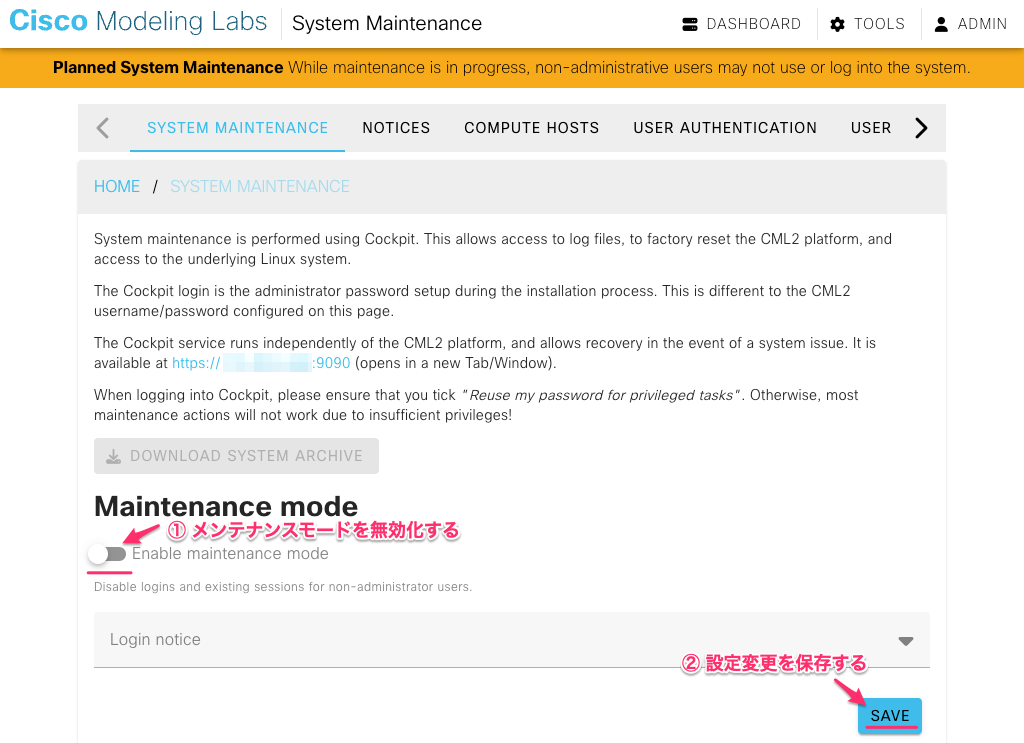Click the Cisco Modeling Labs logo
1024x743 pixels.
[x=138, y=22]
